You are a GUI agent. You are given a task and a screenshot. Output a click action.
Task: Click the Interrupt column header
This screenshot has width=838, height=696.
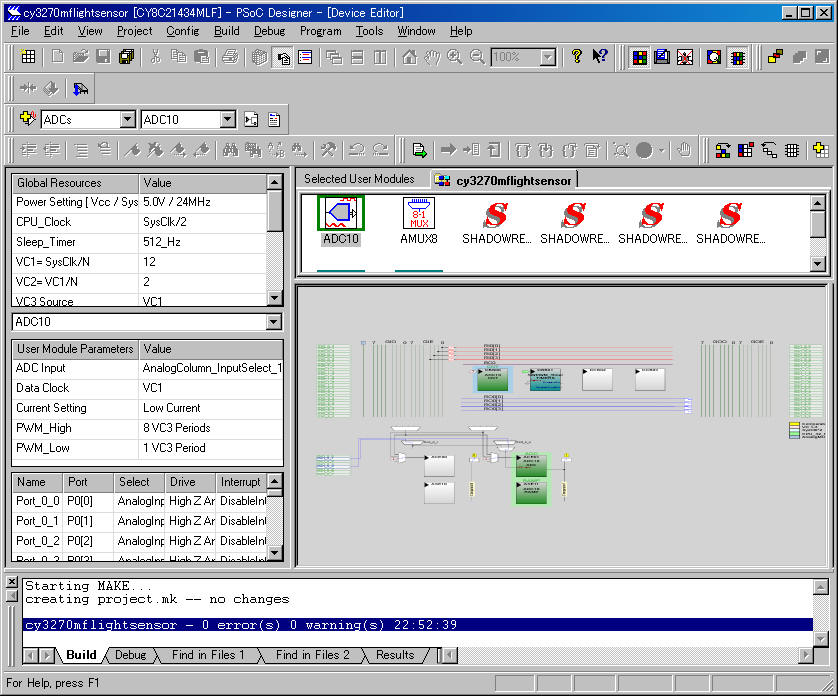241,482
